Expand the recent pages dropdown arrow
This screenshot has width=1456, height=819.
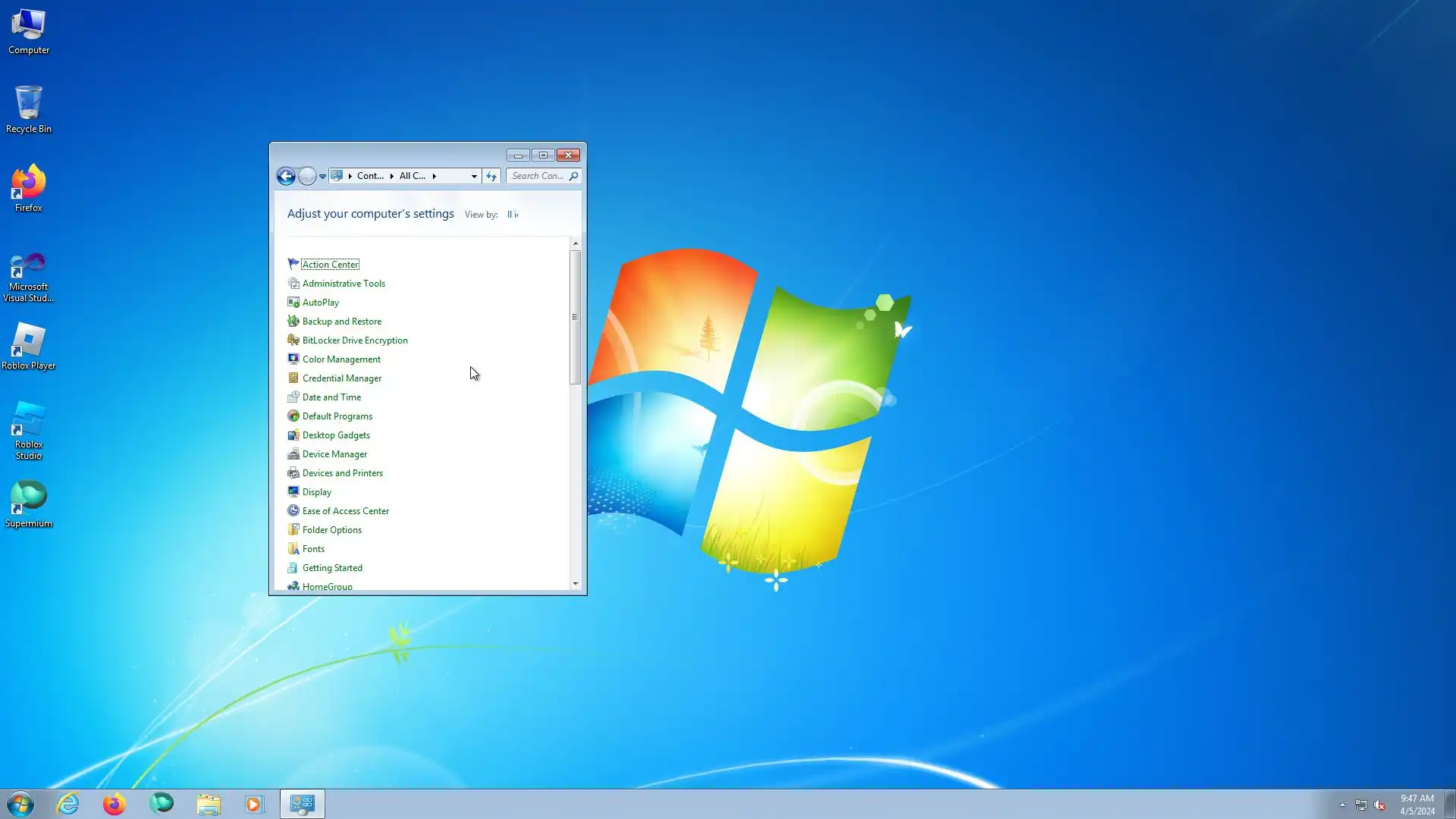[323, 176]
